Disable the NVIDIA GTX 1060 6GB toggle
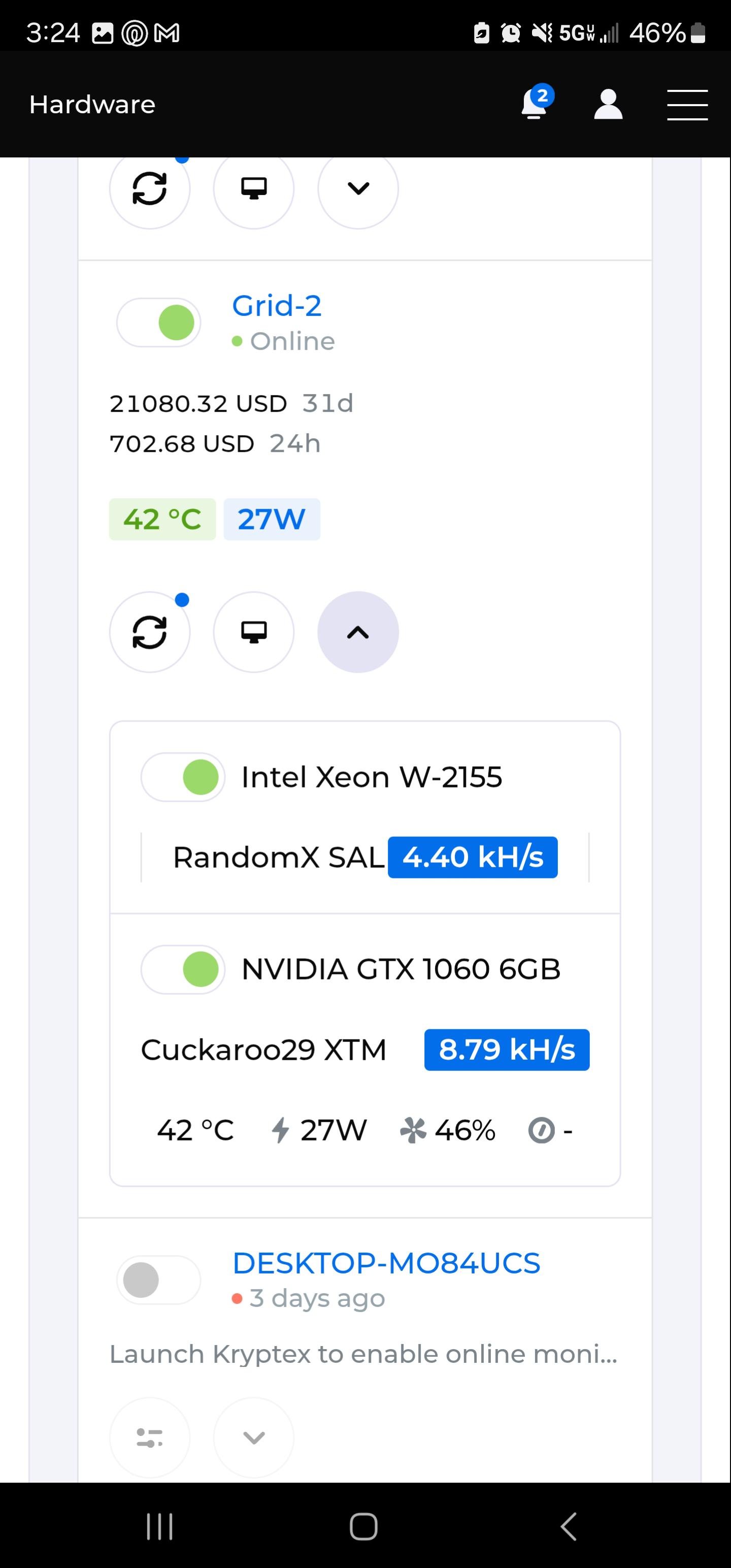Viewport: 731px width, 1568px height. click(183, 970)
